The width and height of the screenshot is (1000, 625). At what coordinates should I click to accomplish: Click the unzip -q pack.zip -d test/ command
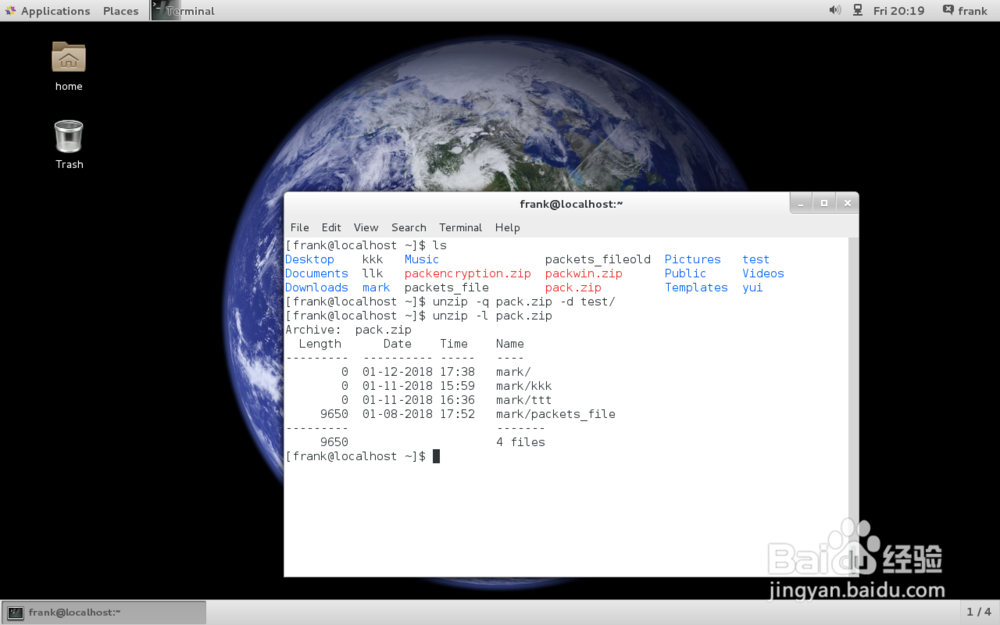(524, 302)
